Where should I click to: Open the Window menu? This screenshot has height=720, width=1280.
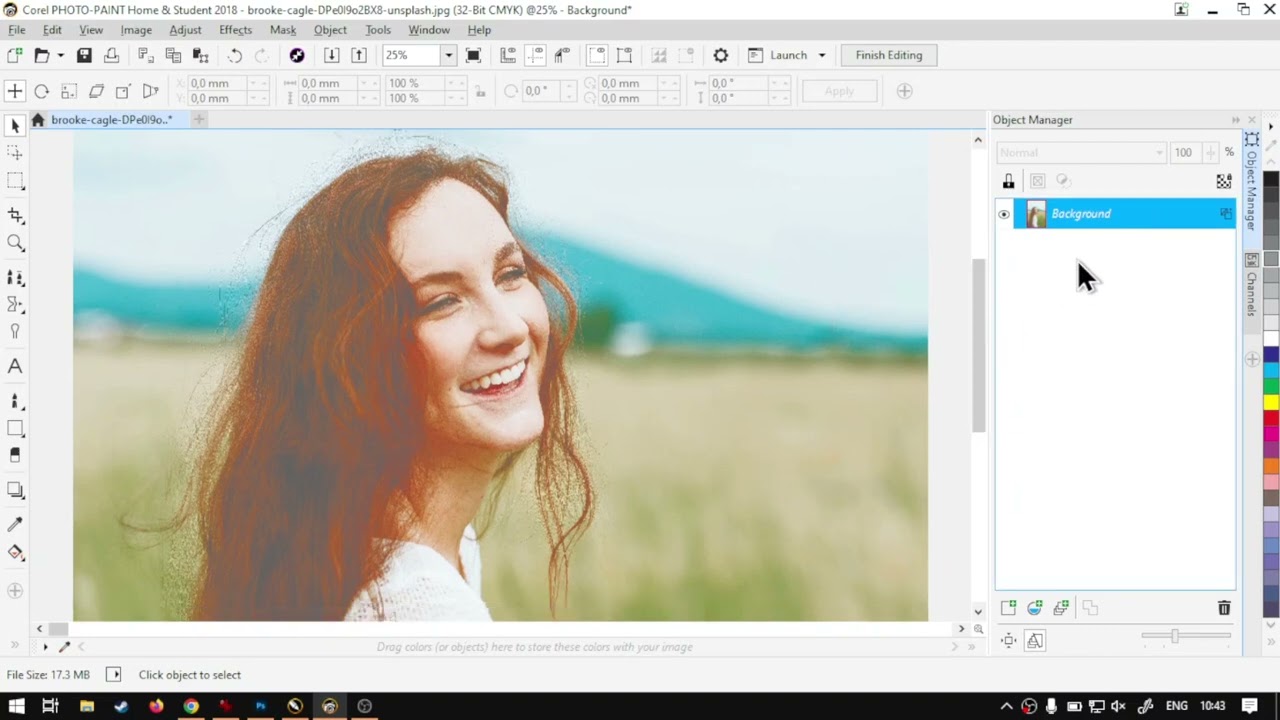coord(429,30)
